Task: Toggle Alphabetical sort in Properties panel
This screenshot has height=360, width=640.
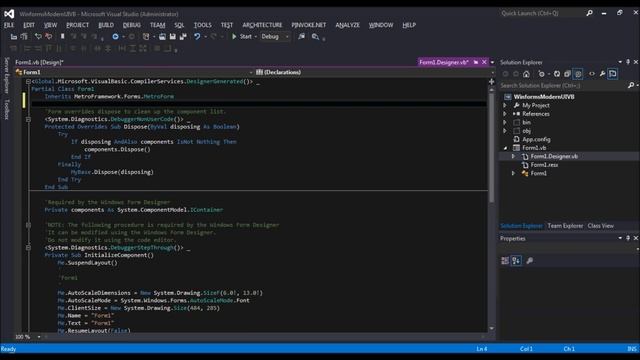Action: (516, 261)
